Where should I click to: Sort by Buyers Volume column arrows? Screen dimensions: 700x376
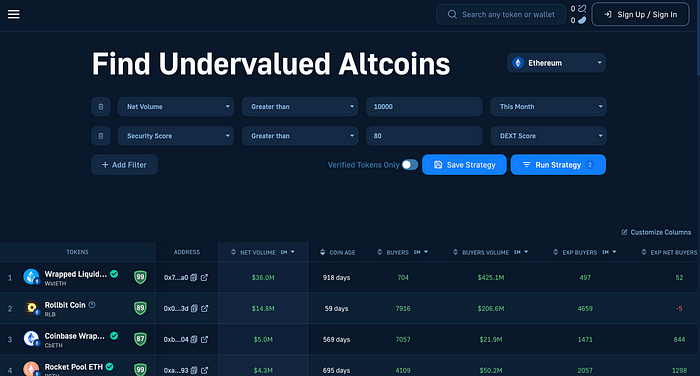pyautogui.click(x=455, y=252)
